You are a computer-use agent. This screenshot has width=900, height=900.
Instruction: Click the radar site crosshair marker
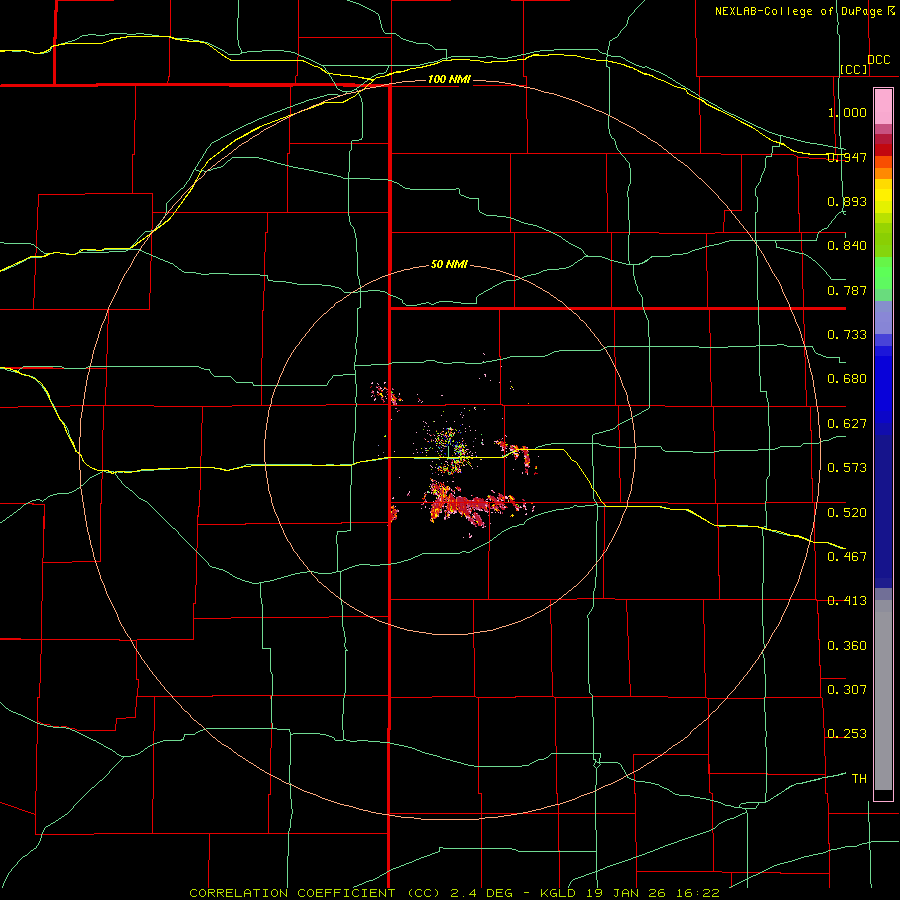(x=449, y=450)
